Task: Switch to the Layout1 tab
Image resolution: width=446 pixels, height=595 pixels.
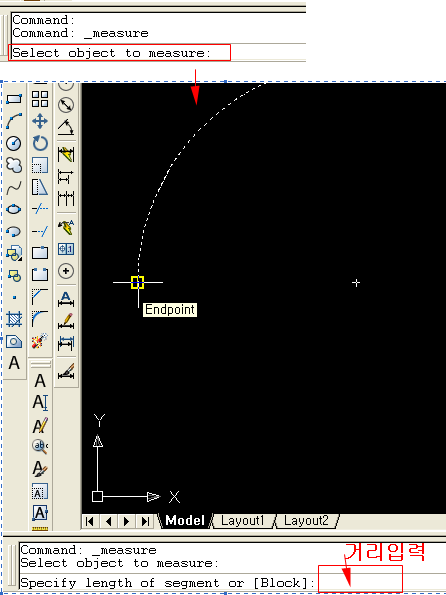Action: (242, 521)
